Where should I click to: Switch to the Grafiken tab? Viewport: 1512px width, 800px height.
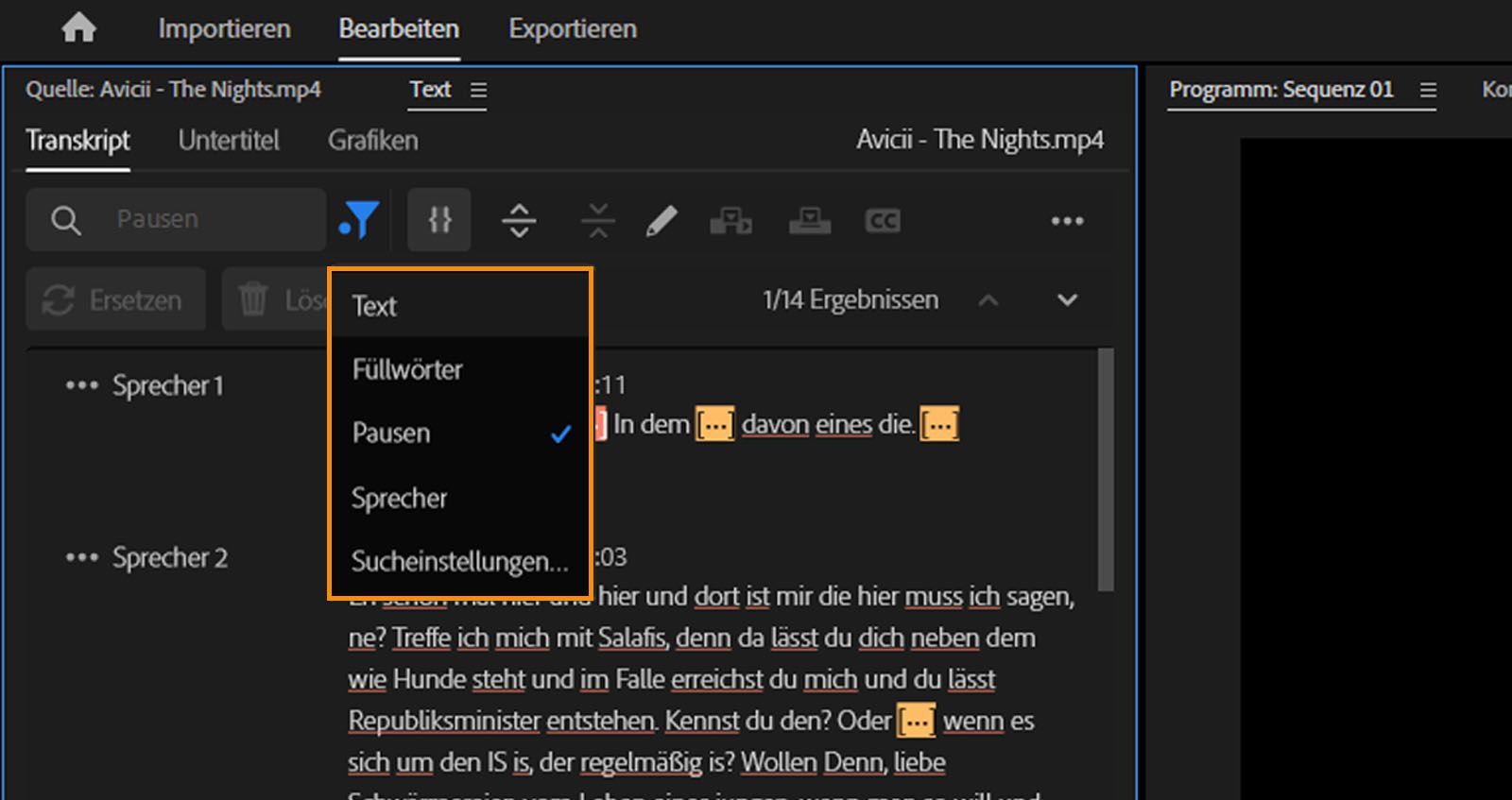(x=372, y=141)
